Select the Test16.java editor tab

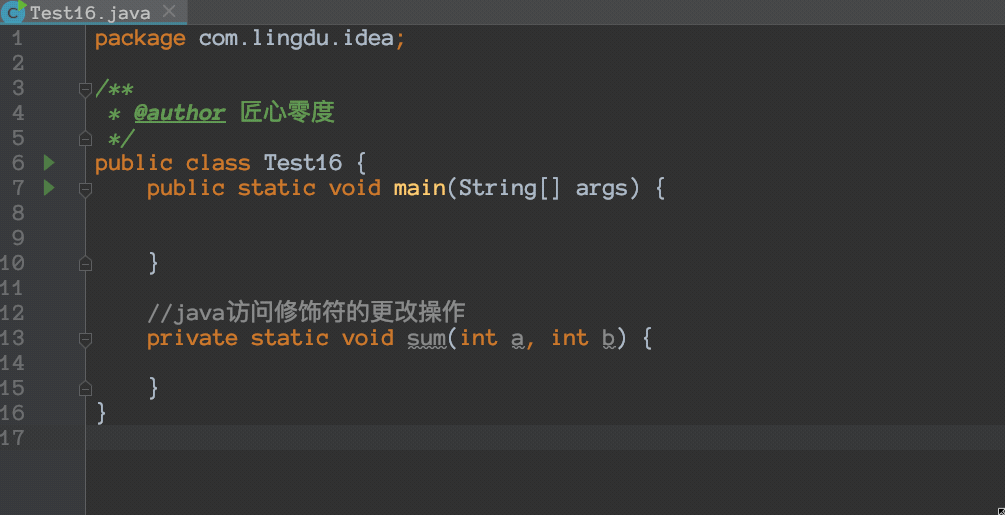(x=90, y=12)
